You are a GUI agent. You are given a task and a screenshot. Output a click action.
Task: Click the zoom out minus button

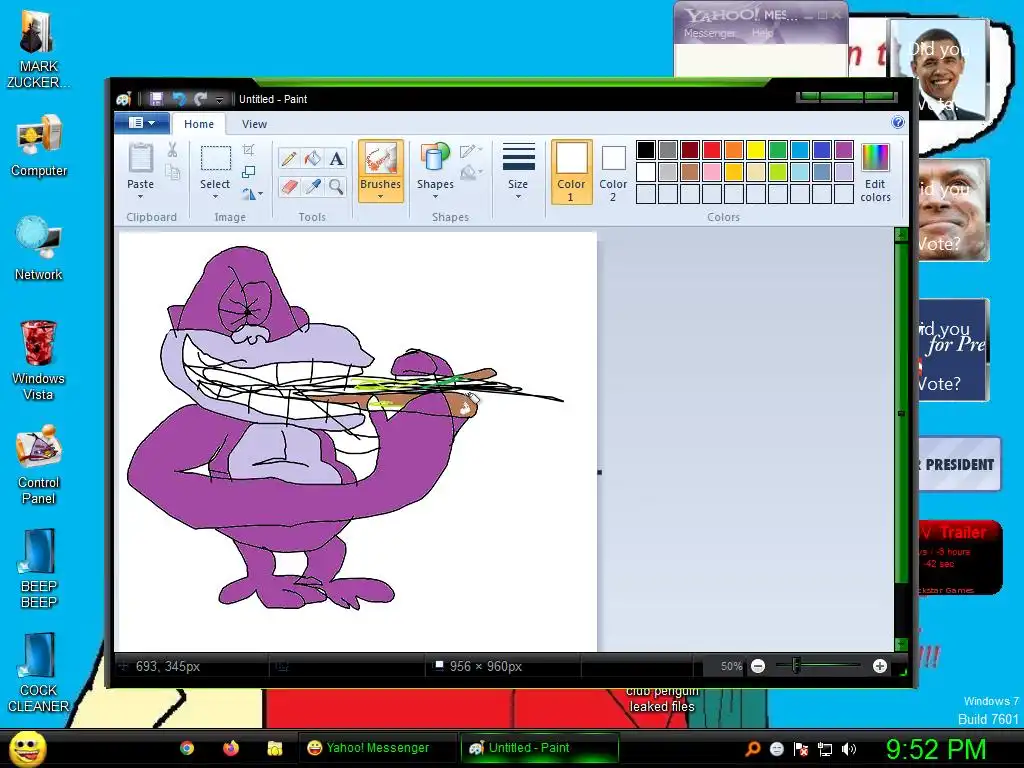(x=758, y=666)
